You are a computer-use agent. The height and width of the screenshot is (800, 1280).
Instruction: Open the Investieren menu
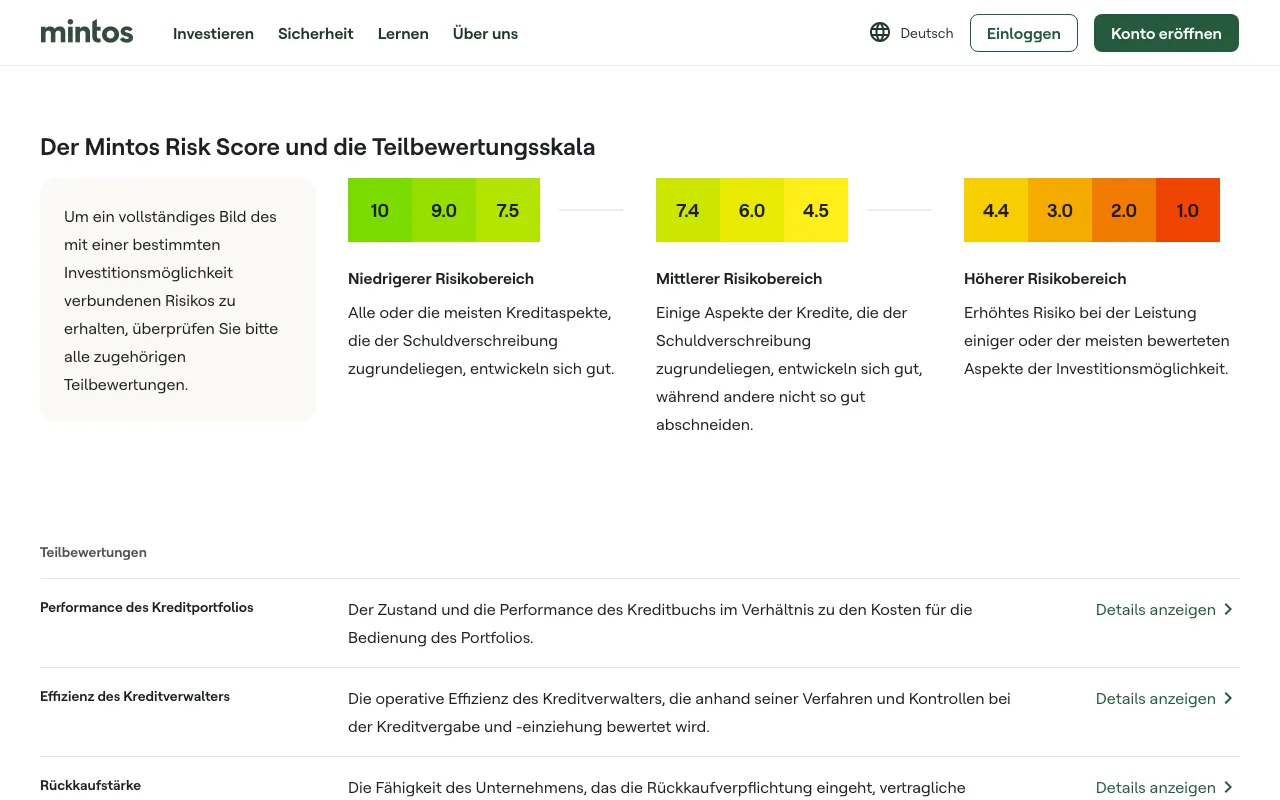(213, 33)
